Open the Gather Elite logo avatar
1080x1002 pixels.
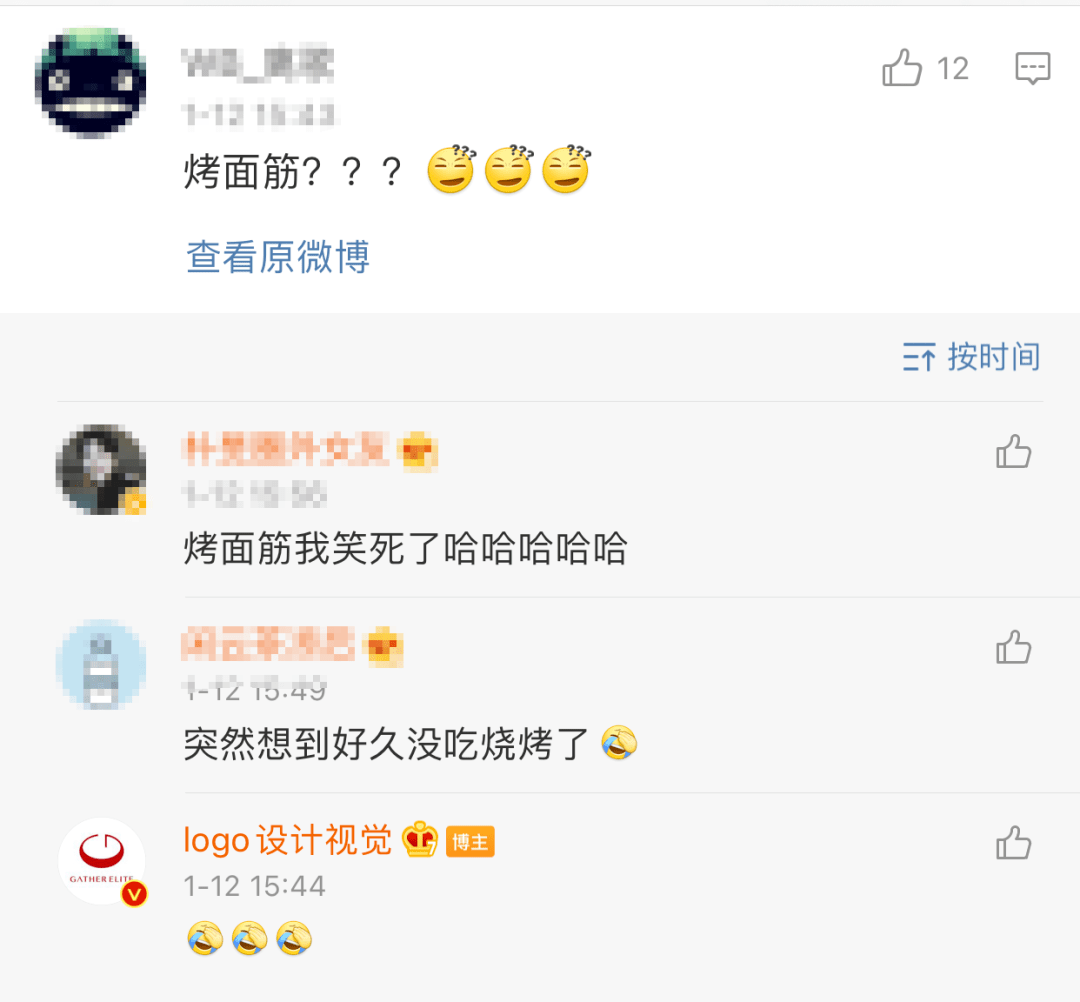coord(101,861)
